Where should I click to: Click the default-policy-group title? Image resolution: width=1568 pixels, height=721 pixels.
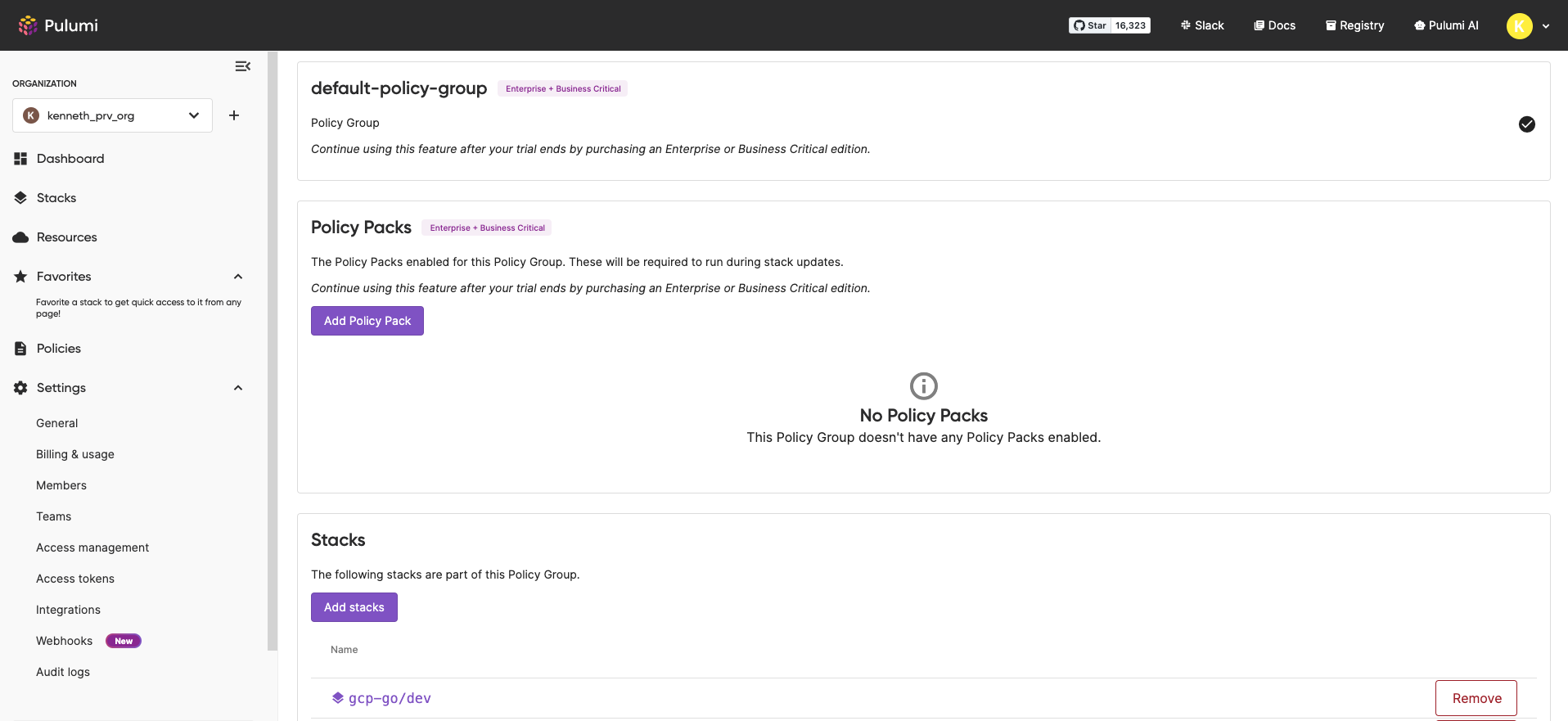coord(399,88)
